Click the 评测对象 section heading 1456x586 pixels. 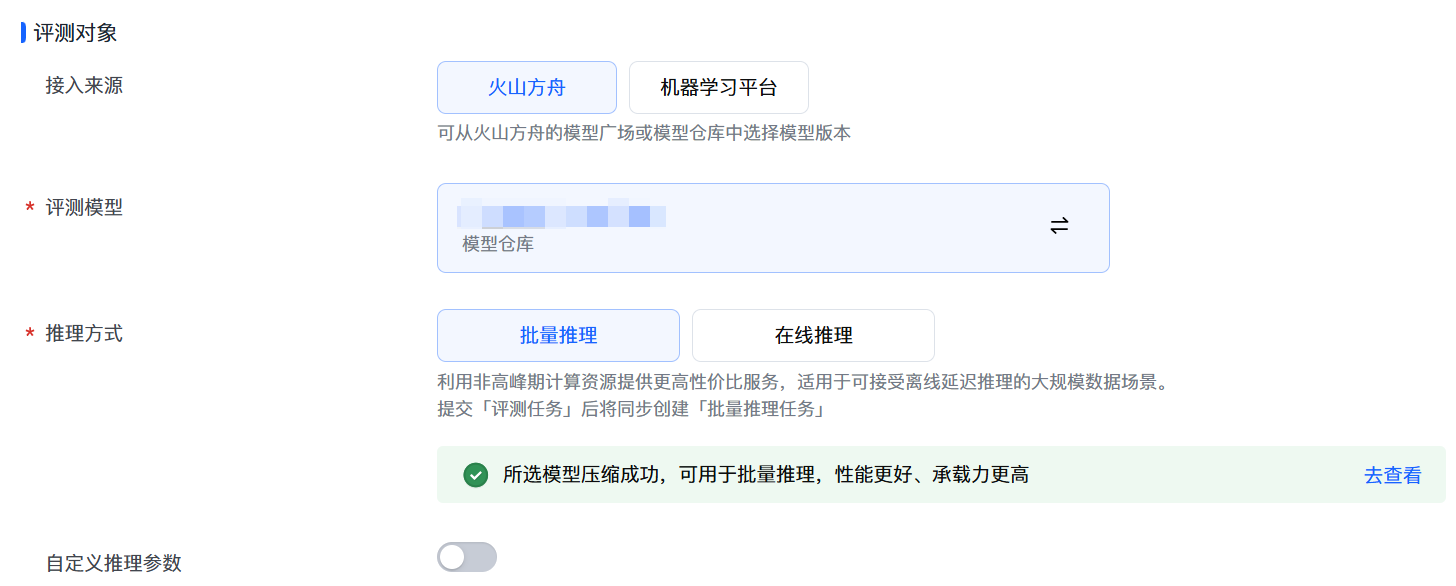(x=76, y=33)
